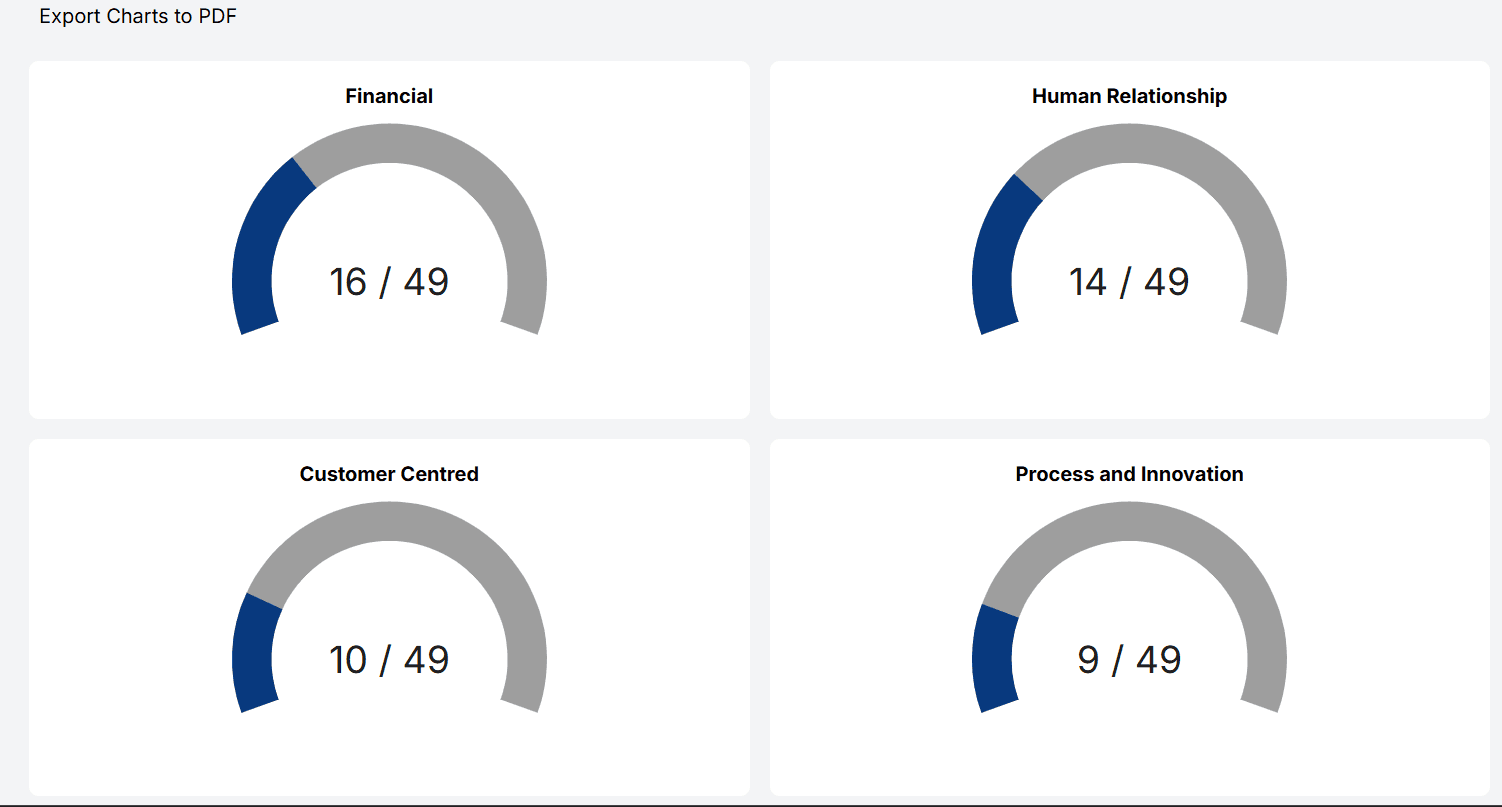Click the gray unfilled portion of Financial gauge

click(520, 250)
